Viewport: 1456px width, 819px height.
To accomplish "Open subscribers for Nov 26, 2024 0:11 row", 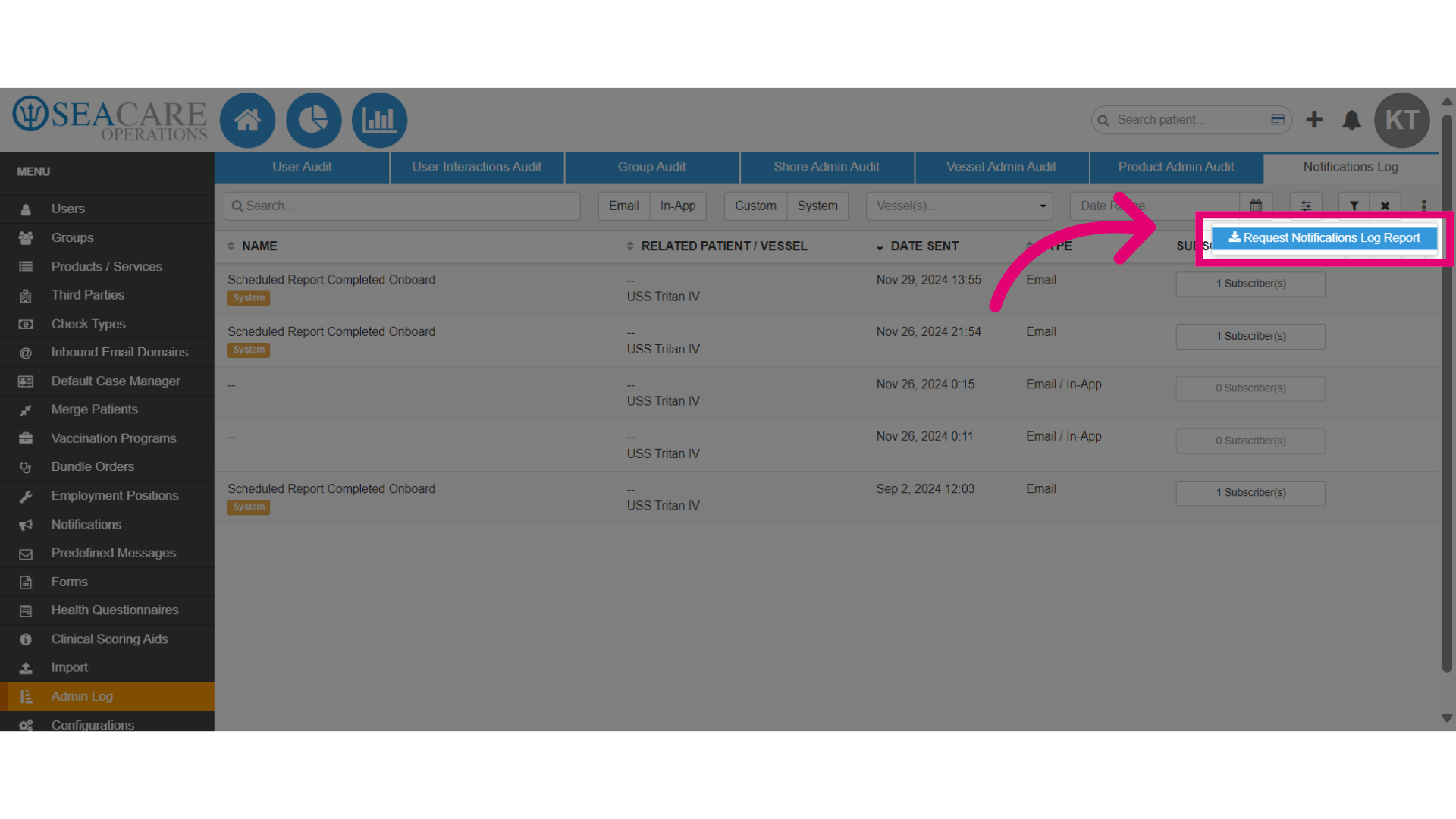I will [x=1250, y=441].
